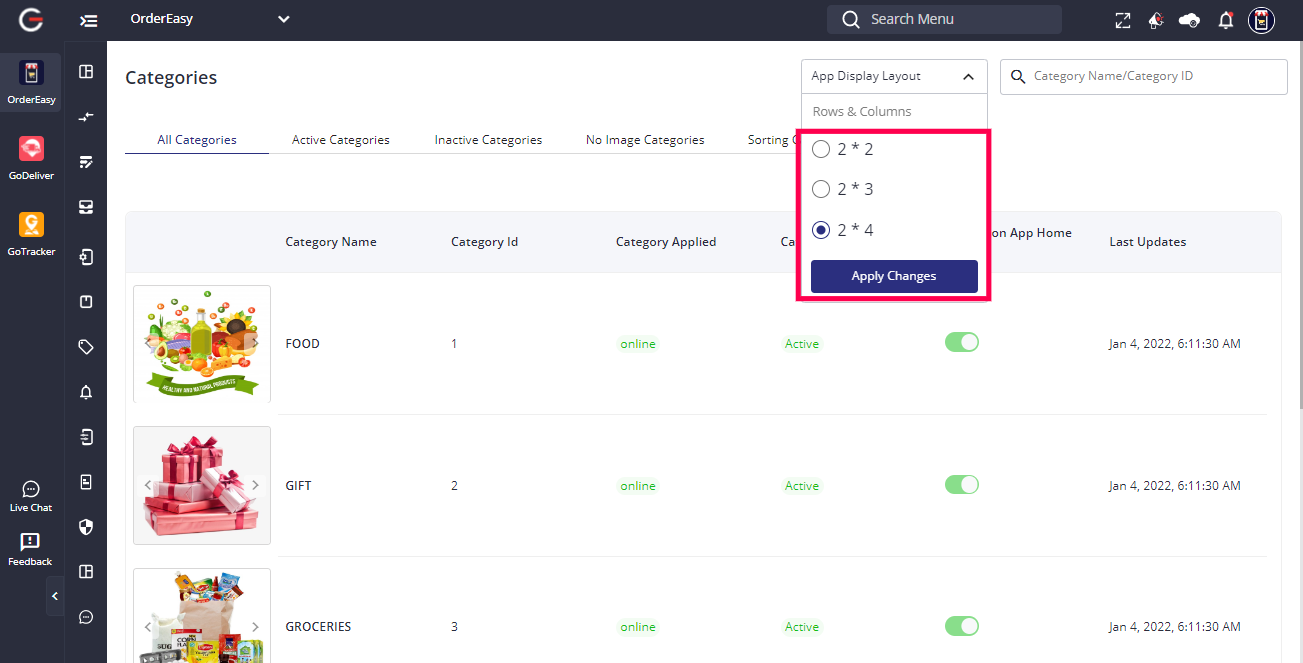Click the notification bell in top bar
The width and height of the screenshot is (1303, 663).
(1225, 20)
